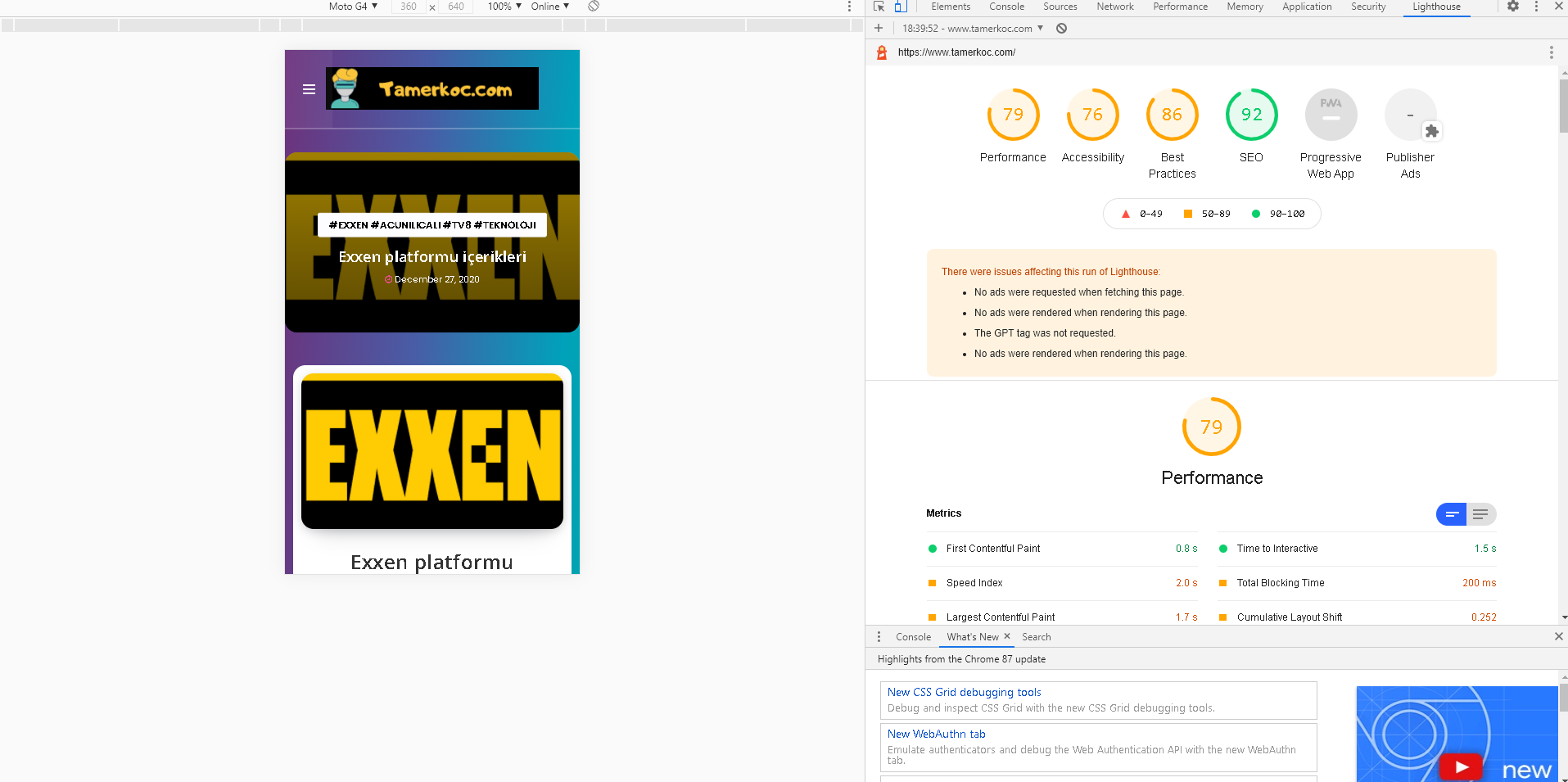Switch to the Network tab
Image resolution: width=1568 pixels, height=782 pixels.
[1114, 7]
